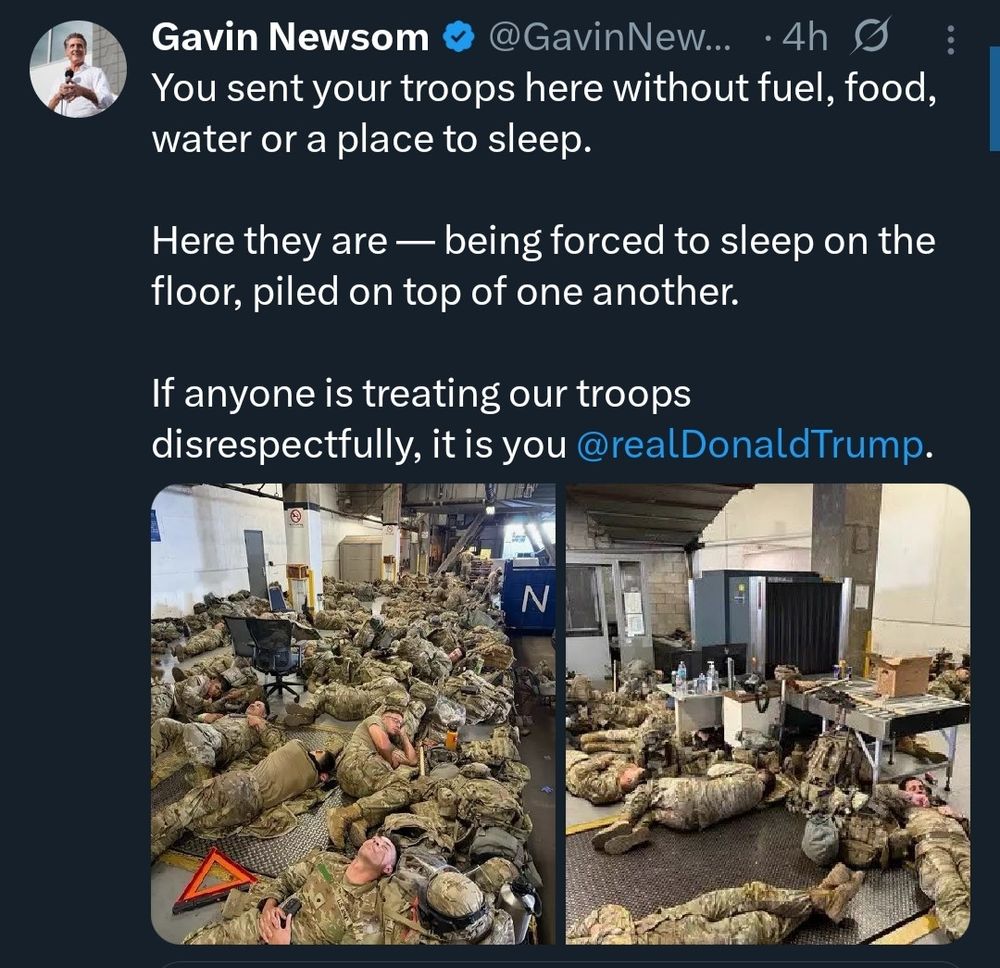
Task: Select the line starting 'Here they are'
Action: pos(543,241)
